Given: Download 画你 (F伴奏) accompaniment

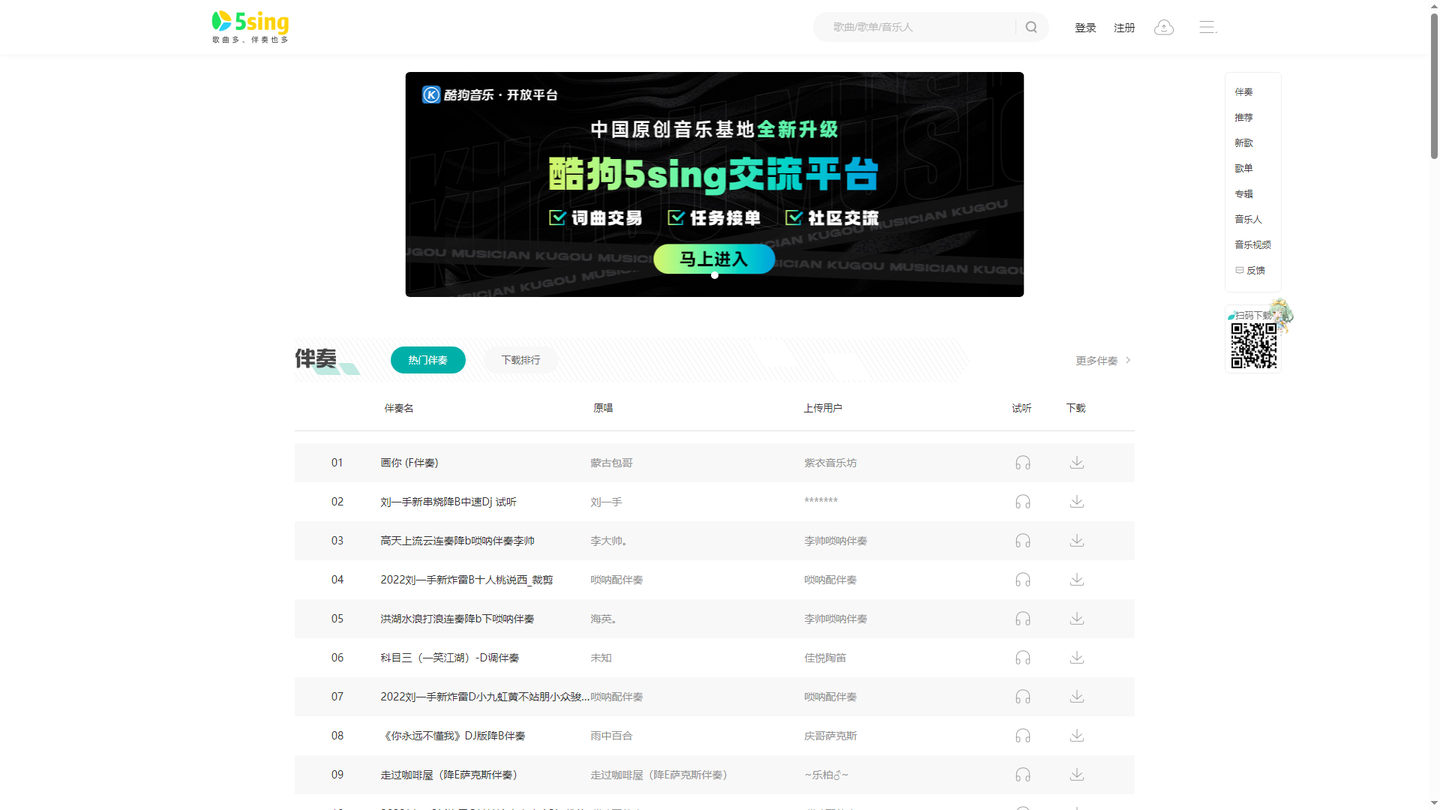Looking at the screenshot, I should tap(1077, 462).
